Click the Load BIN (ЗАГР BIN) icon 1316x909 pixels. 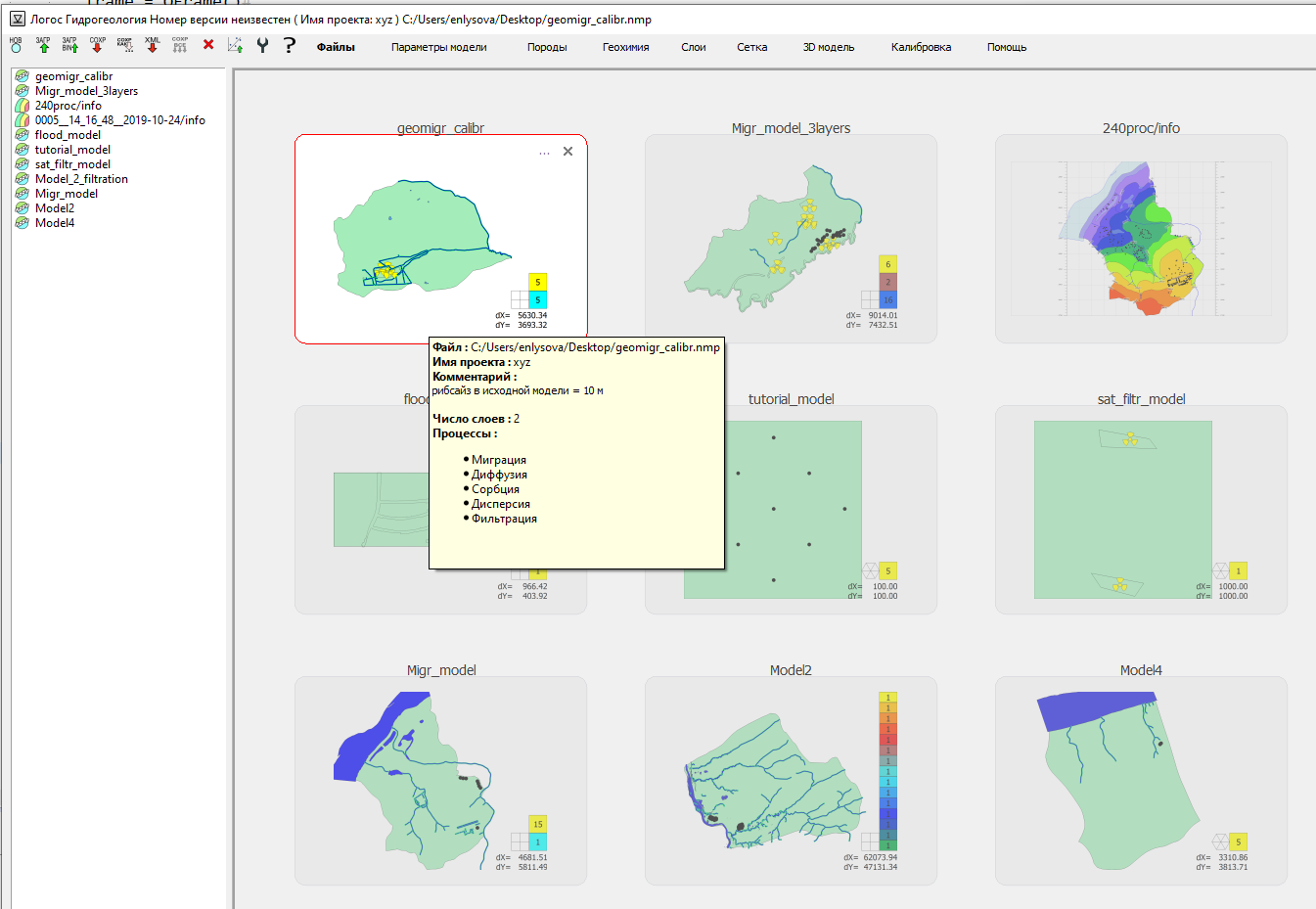tap(69, 45)
